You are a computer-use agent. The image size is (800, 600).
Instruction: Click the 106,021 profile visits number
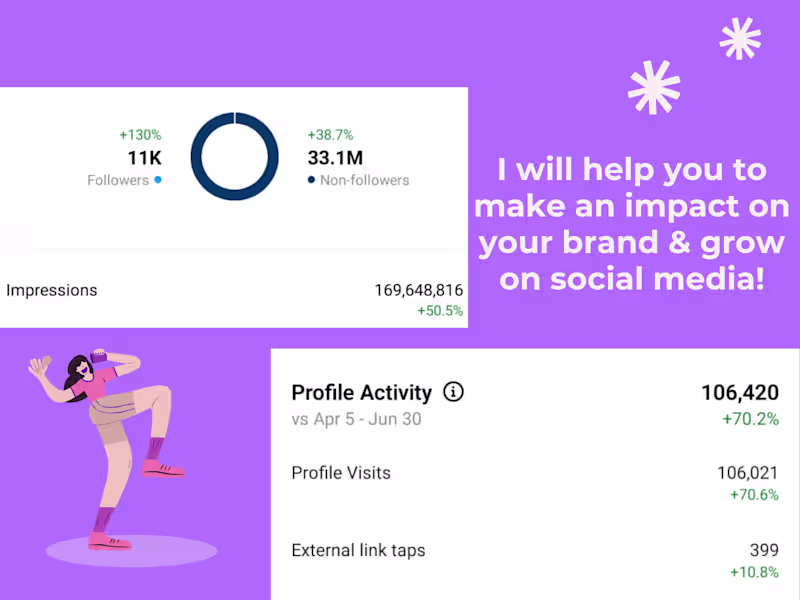pyautogui.click(x=747, y=473)
